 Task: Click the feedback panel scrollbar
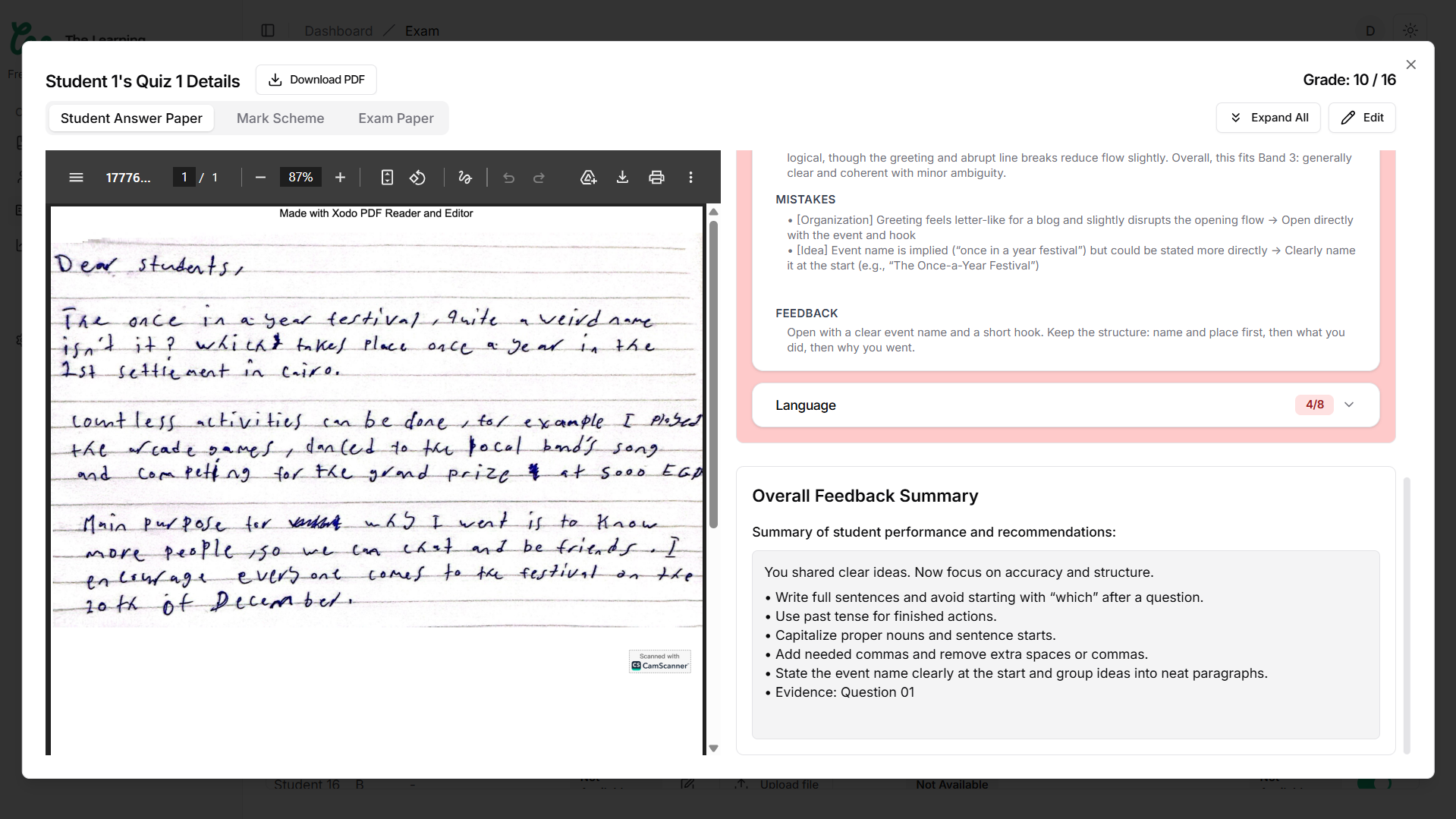[x=1407, y=615]
